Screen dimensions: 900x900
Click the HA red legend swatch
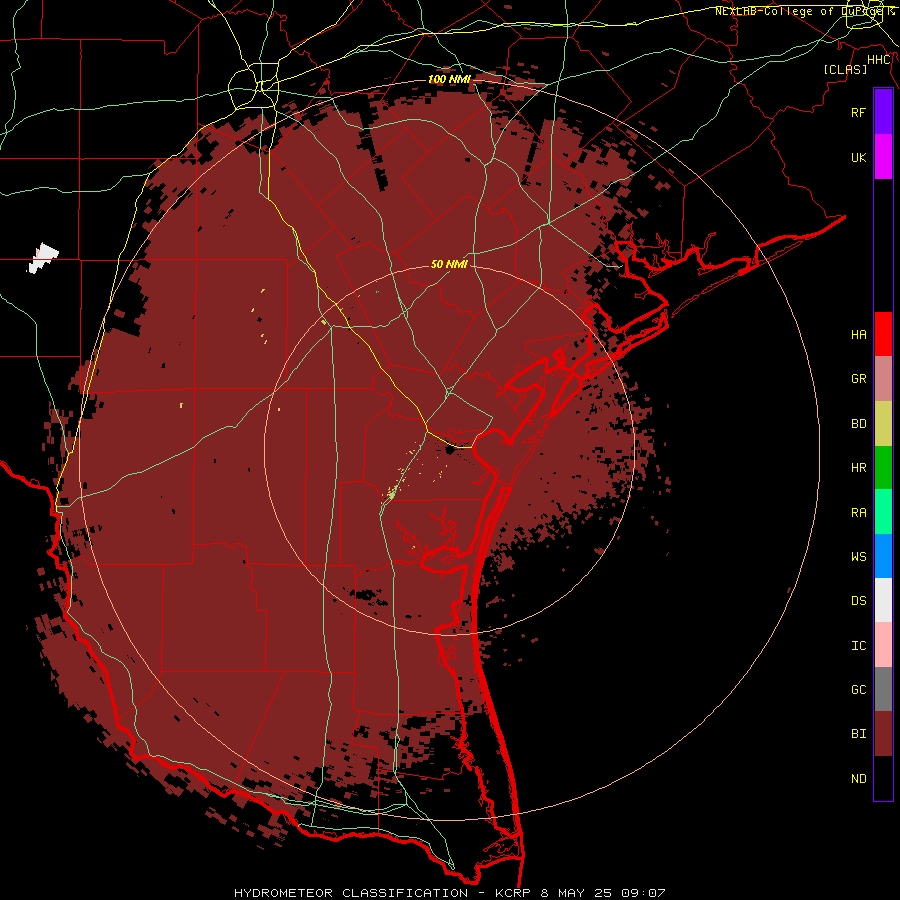pyautogui.click(x=883, y=334)
